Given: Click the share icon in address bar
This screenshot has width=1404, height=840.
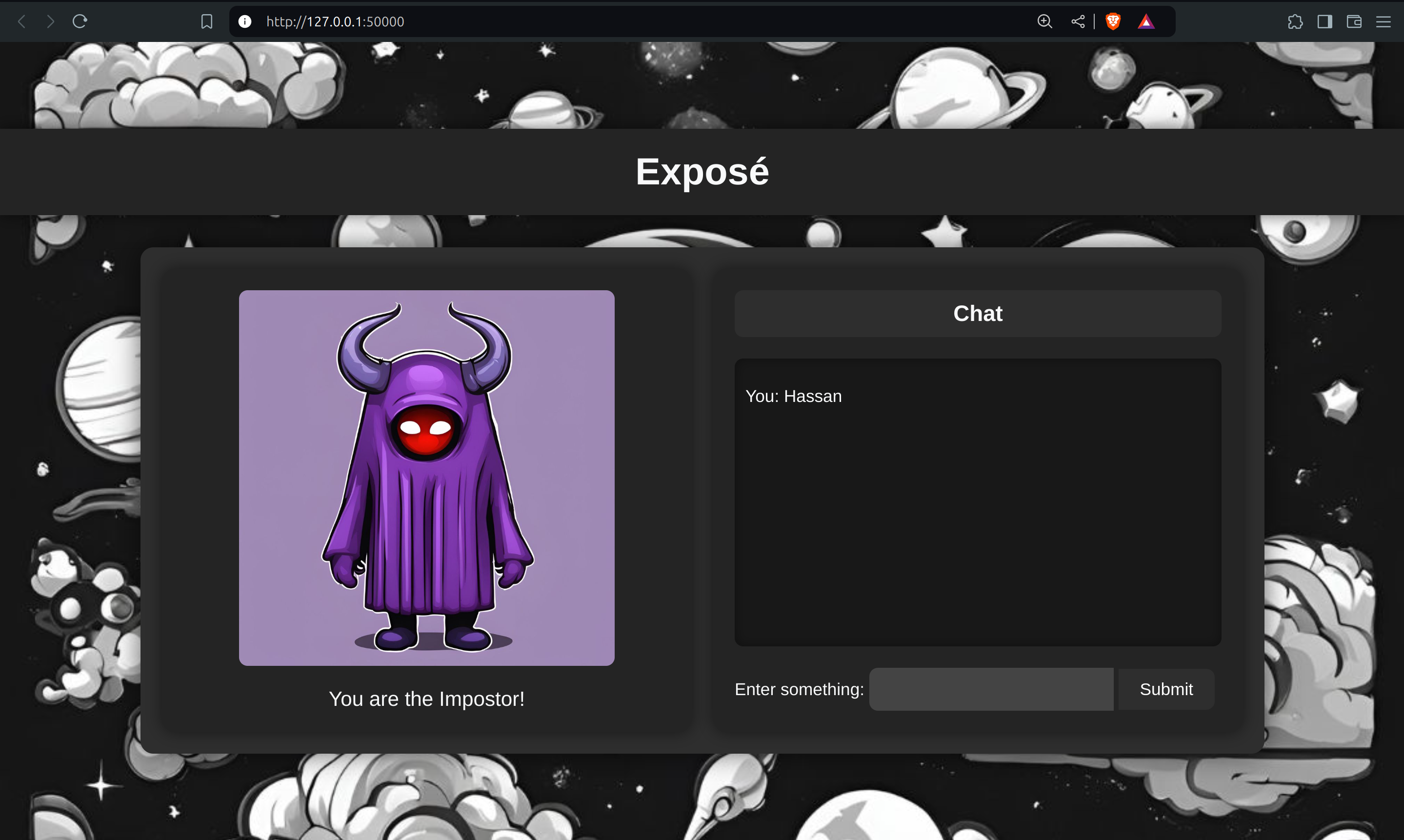Looking at the screenshot, I should 1078,21.
